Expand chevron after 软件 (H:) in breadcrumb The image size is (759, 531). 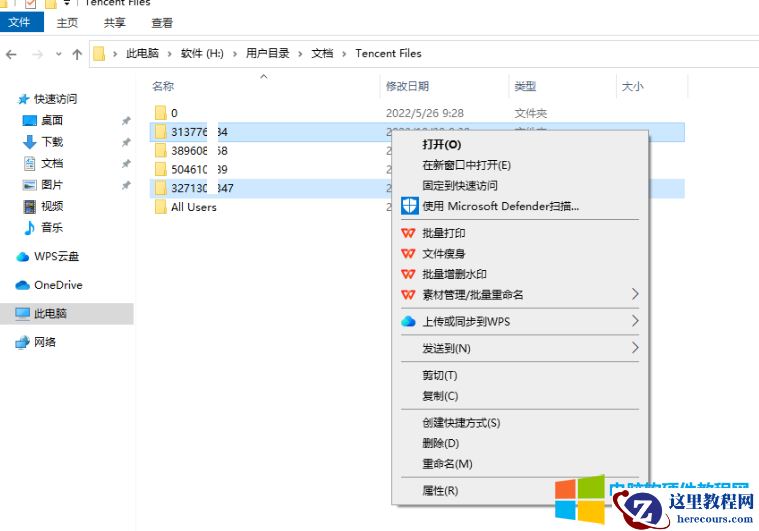point(235,54)
